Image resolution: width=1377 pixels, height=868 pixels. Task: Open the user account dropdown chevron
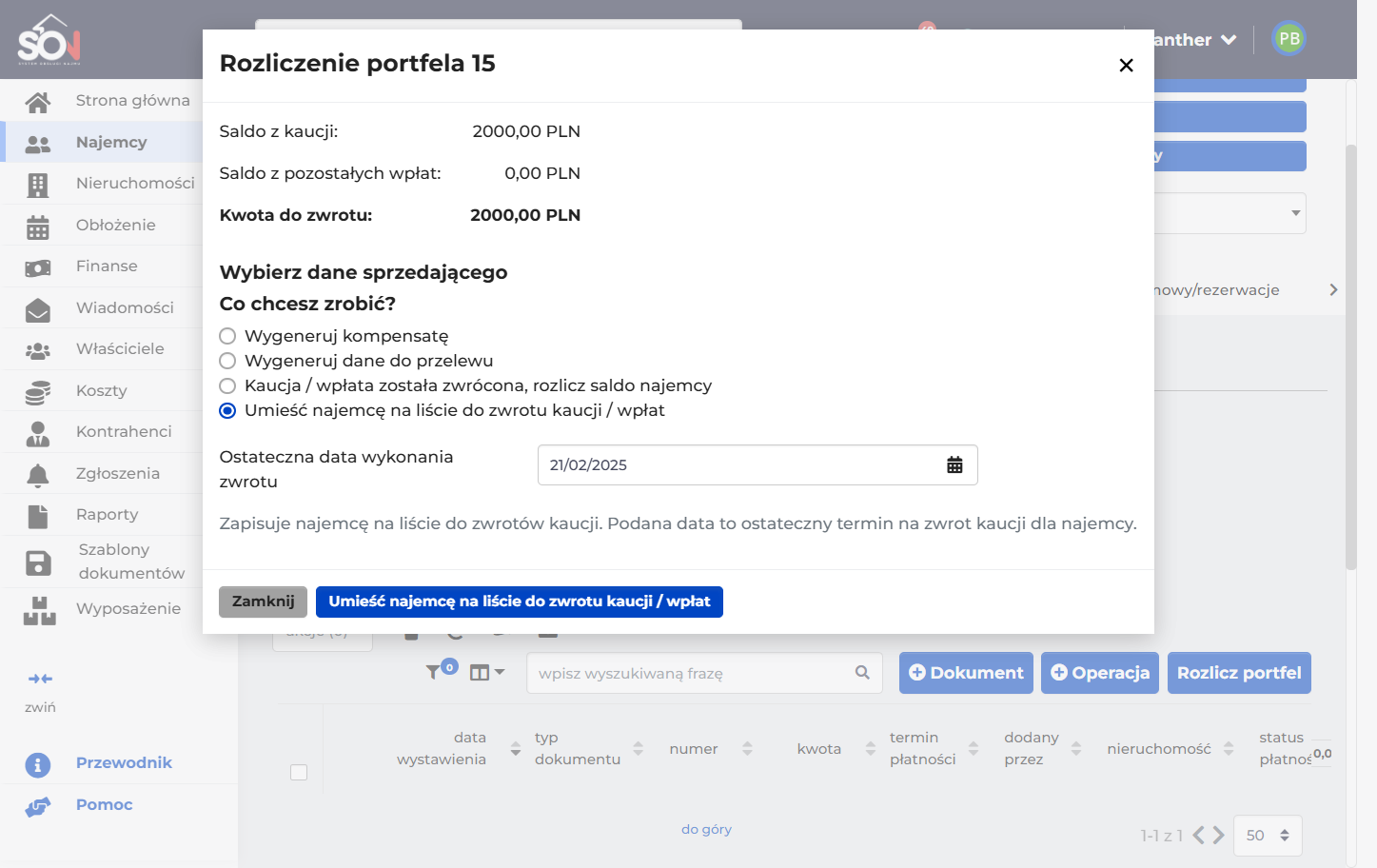coord(1229,40)
